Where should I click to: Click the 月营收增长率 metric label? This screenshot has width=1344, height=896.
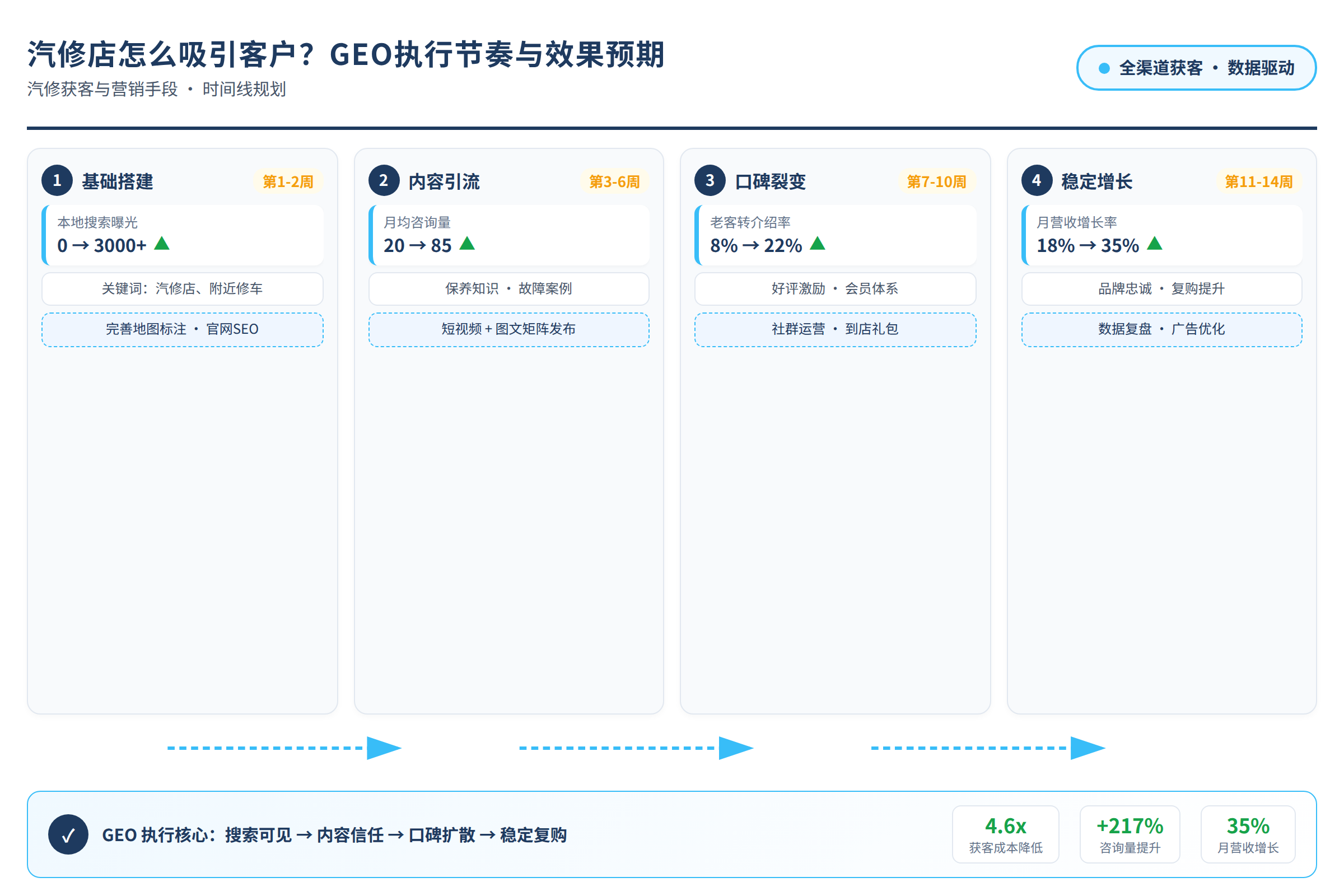tap(1077, 222)
